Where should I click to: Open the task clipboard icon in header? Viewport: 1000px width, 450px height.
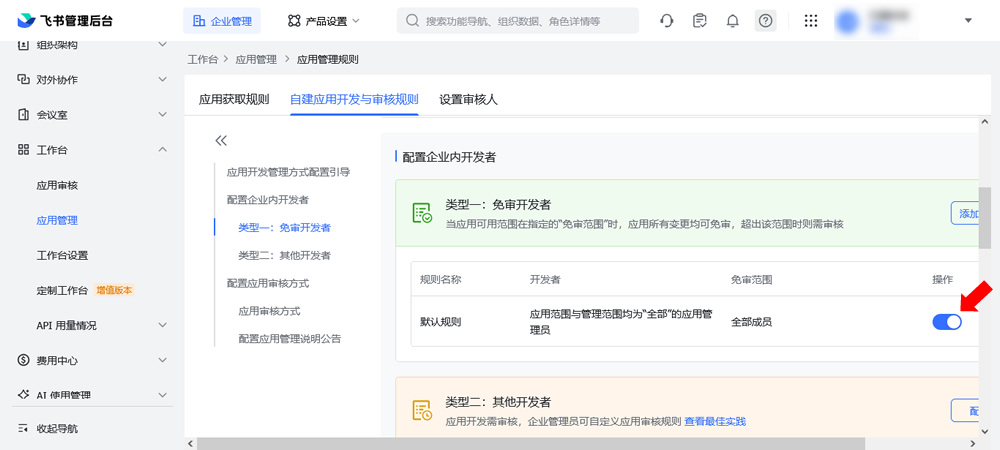point(700,20)
